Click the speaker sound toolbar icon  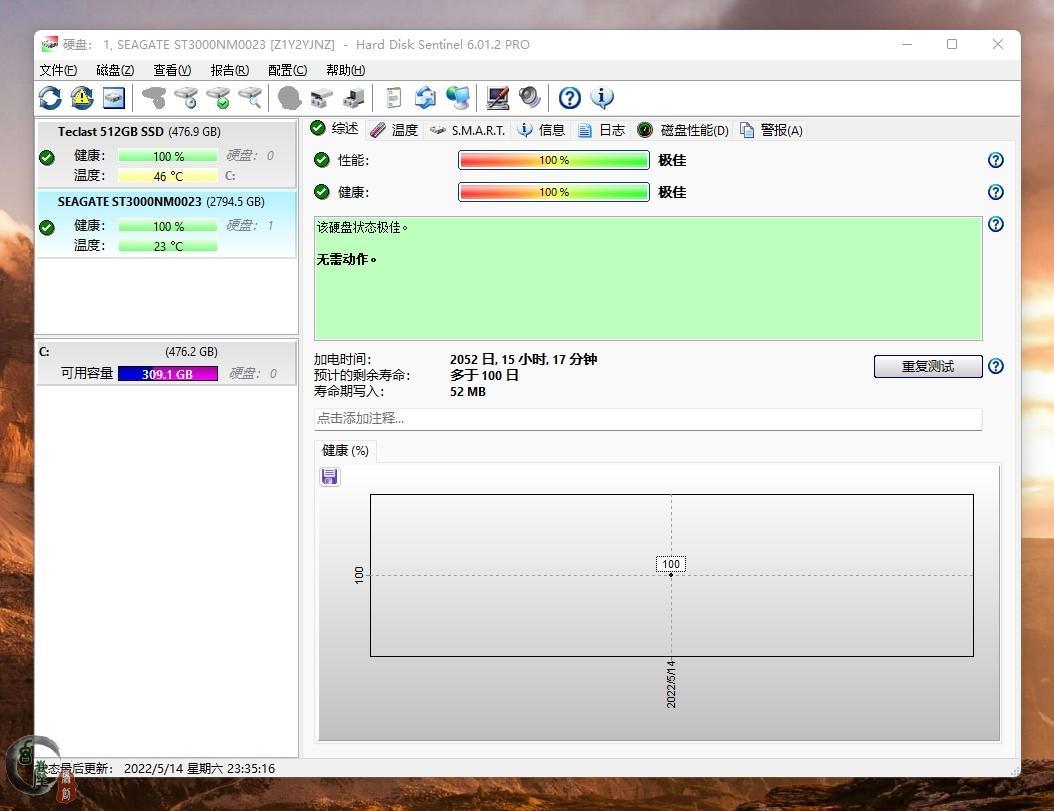tap(530, 98)
